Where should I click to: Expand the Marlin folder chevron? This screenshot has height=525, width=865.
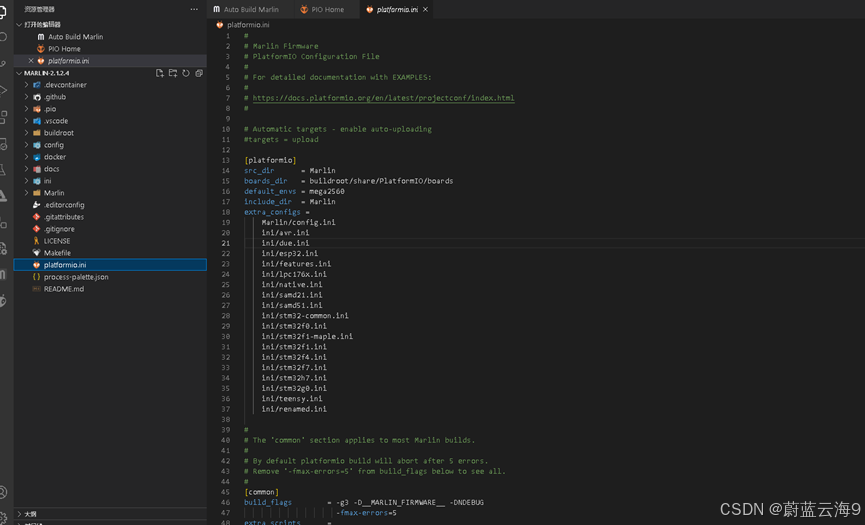[26, 193]
